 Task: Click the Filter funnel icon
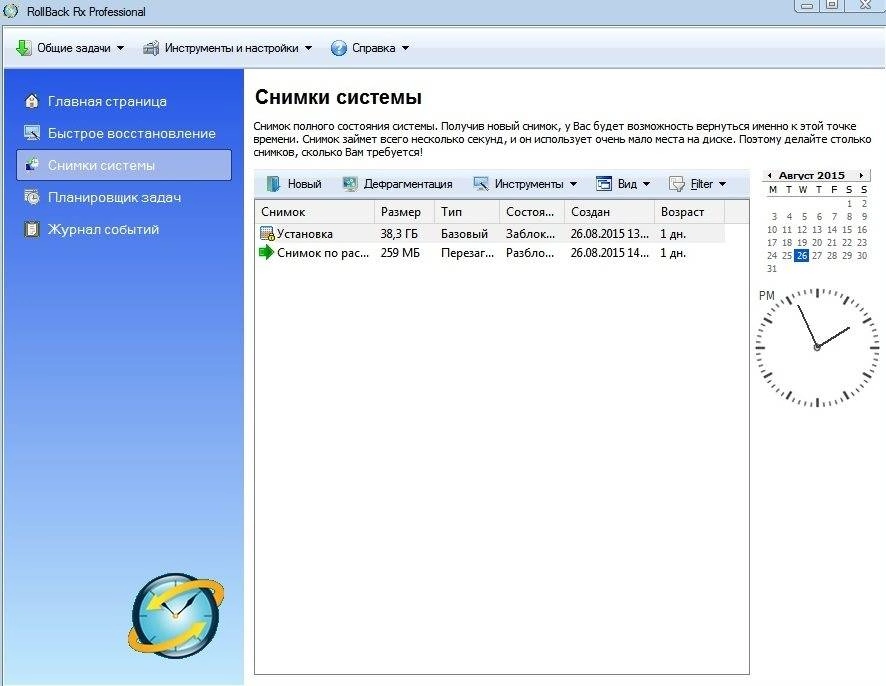click(676, 184)
